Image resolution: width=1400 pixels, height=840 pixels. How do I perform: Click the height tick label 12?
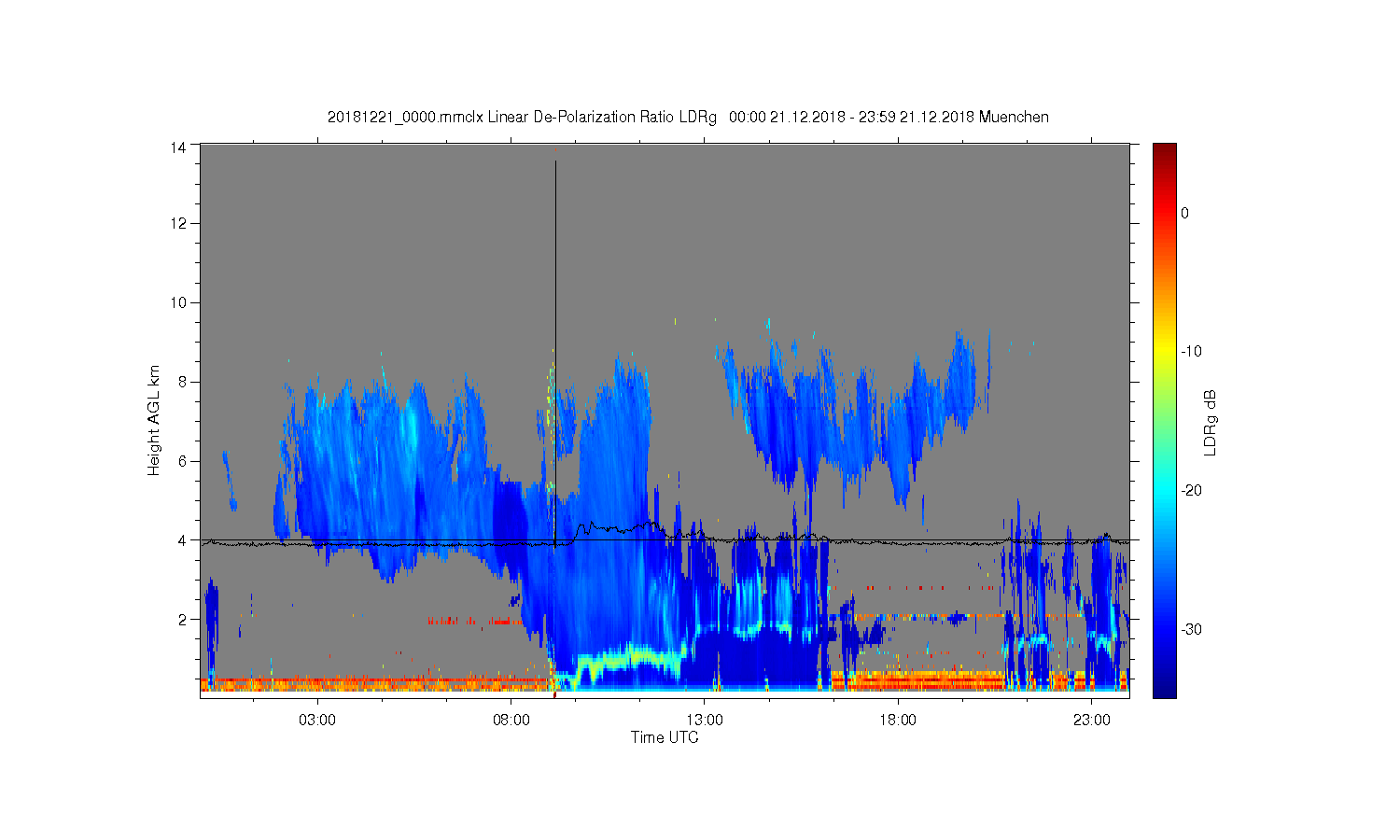coord(178,223)
